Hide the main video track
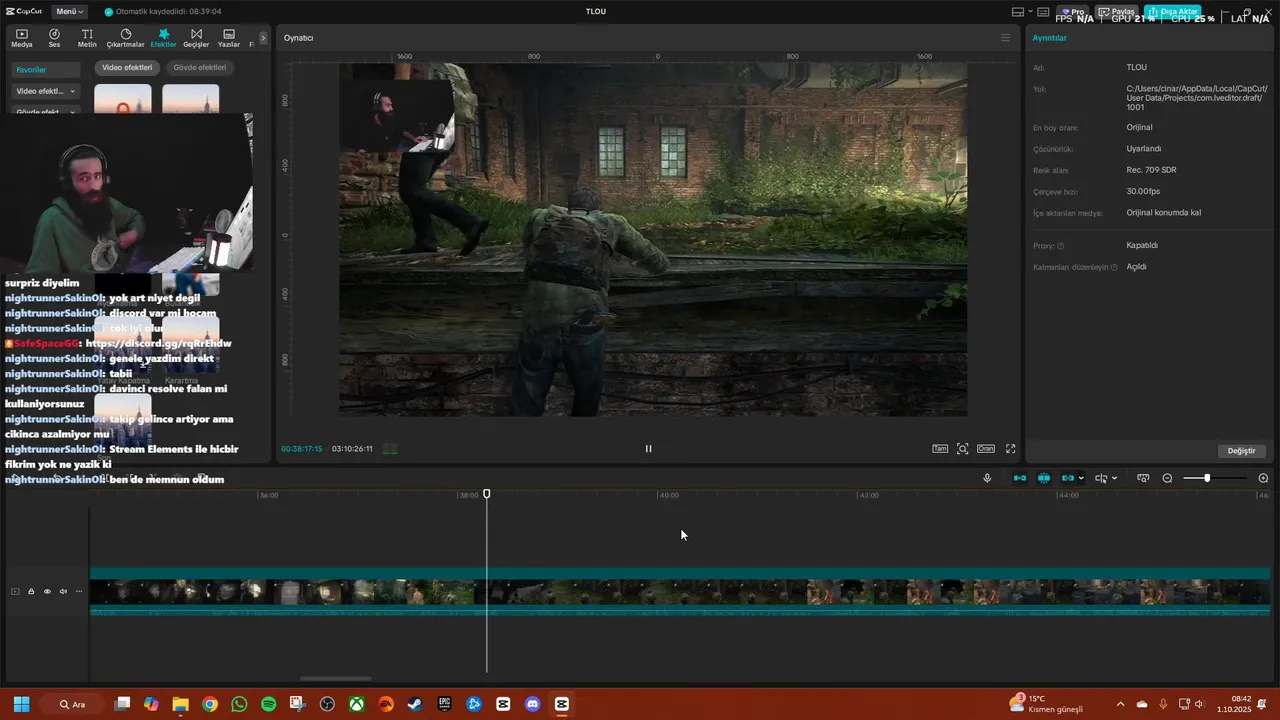 (x=47, y=591)
